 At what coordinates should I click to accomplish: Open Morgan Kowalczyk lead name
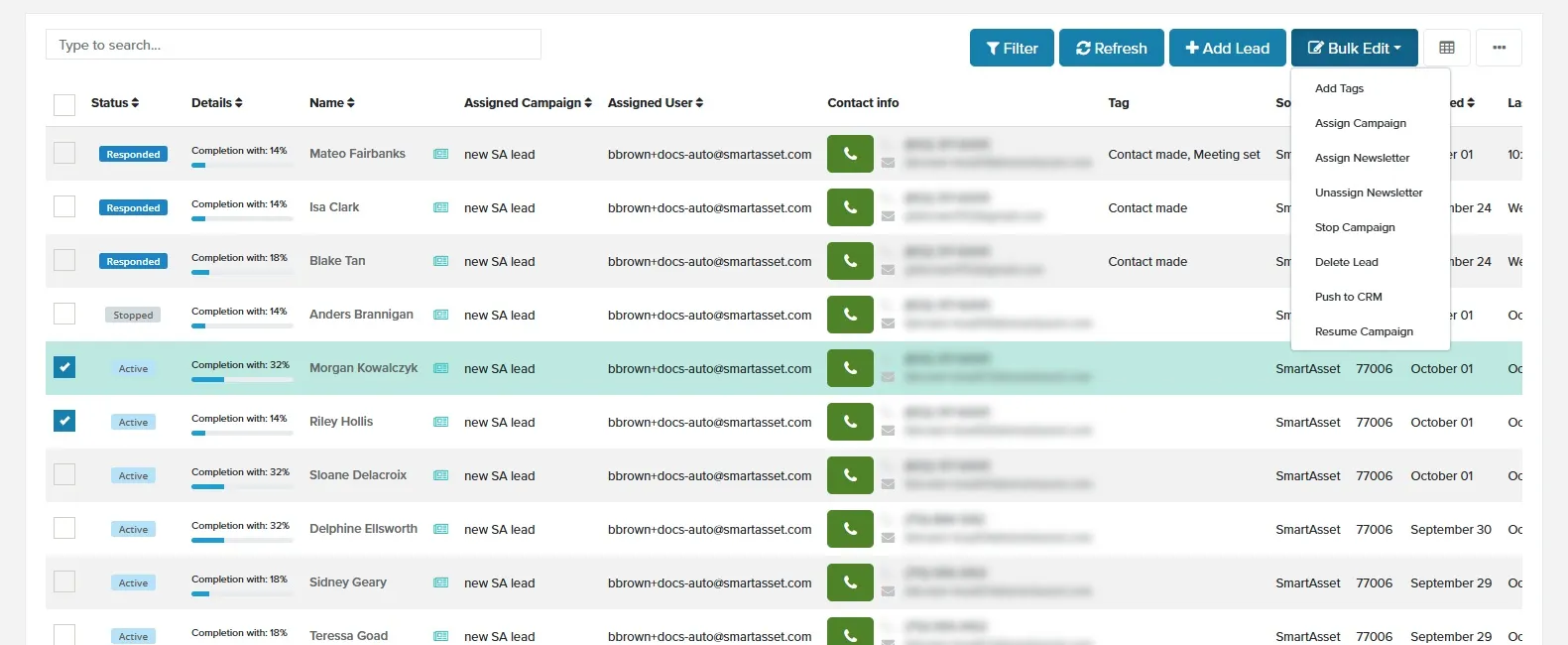[x=363, y=367]
